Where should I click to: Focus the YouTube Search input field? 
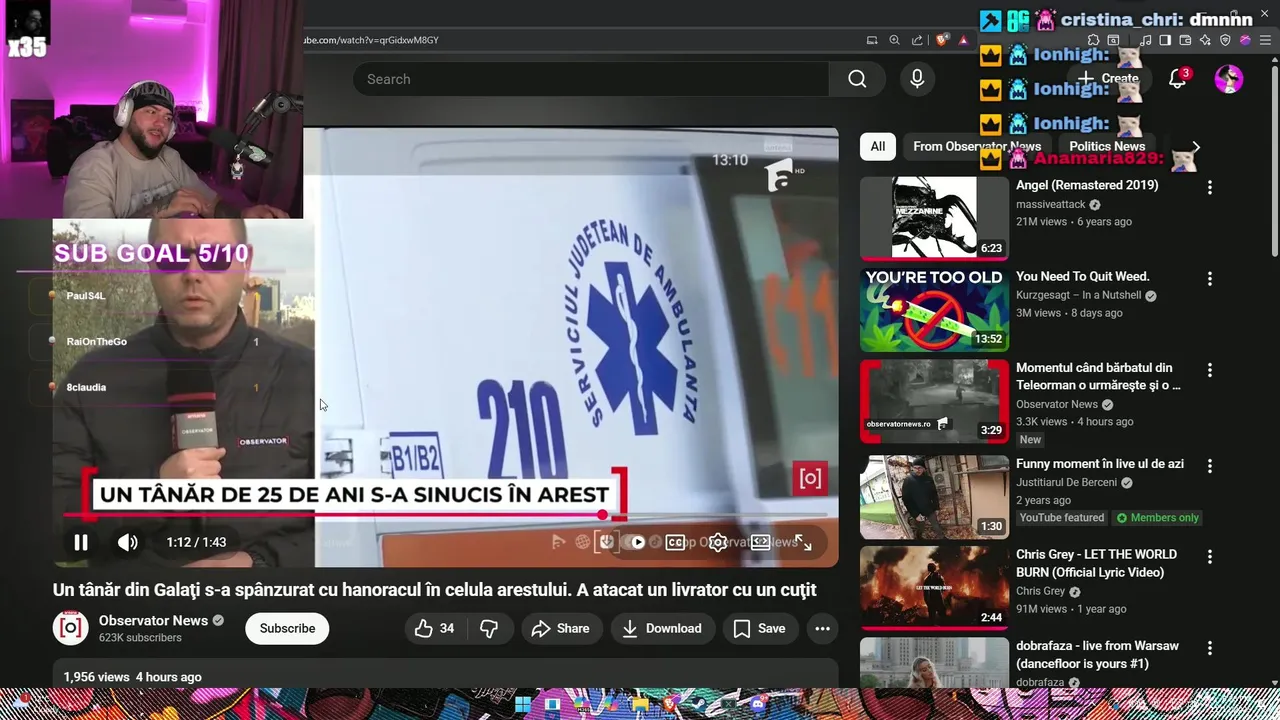590,79
